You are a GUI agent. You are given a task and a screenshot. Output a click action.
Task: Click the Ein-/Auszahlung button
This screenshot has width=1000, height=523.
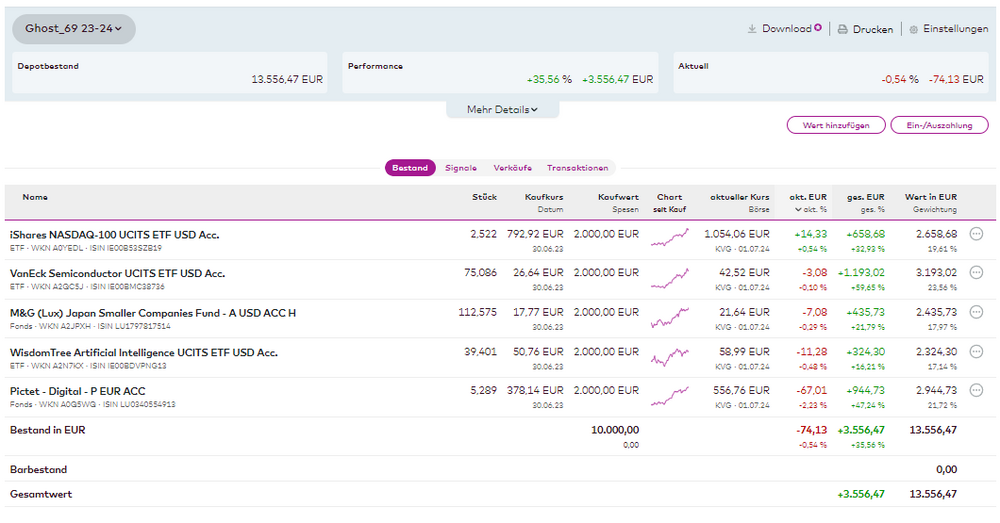939,125
